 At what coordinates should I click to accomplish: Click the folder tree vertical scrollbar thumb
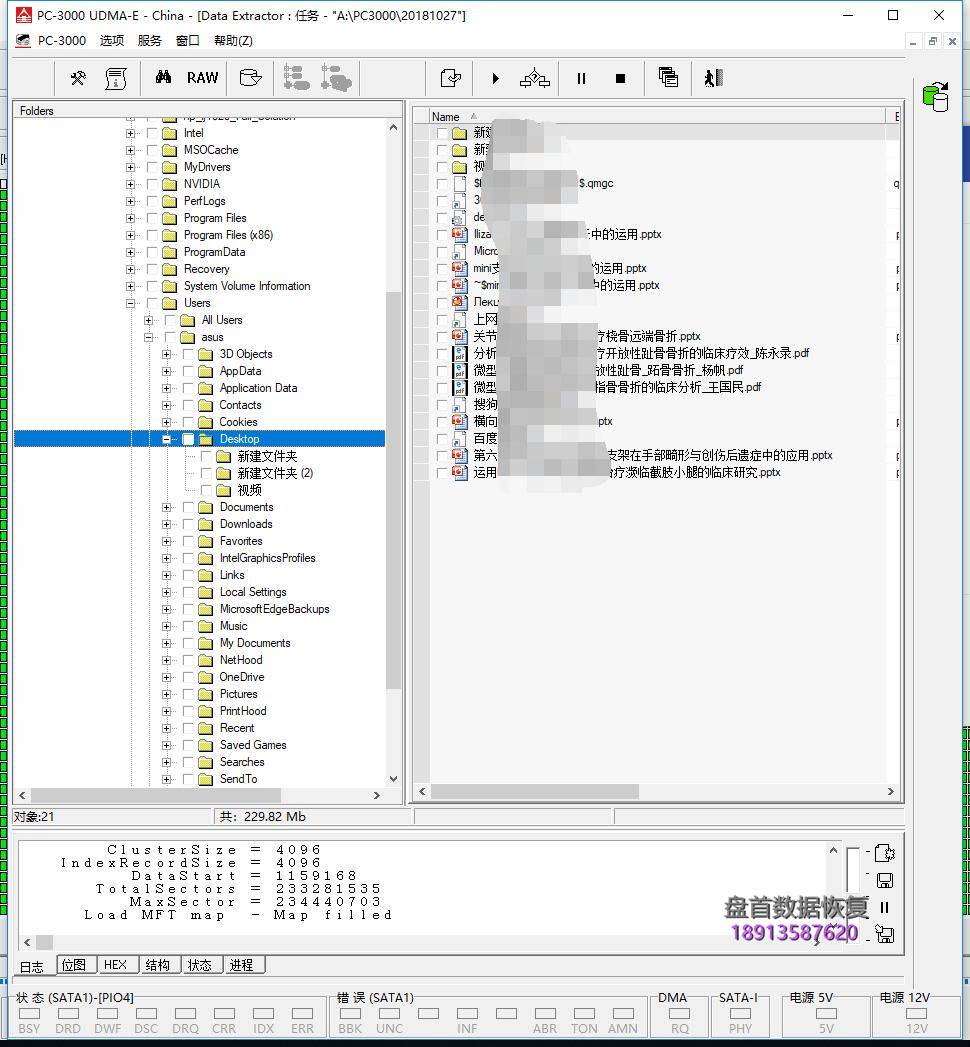tap(393, 491)
